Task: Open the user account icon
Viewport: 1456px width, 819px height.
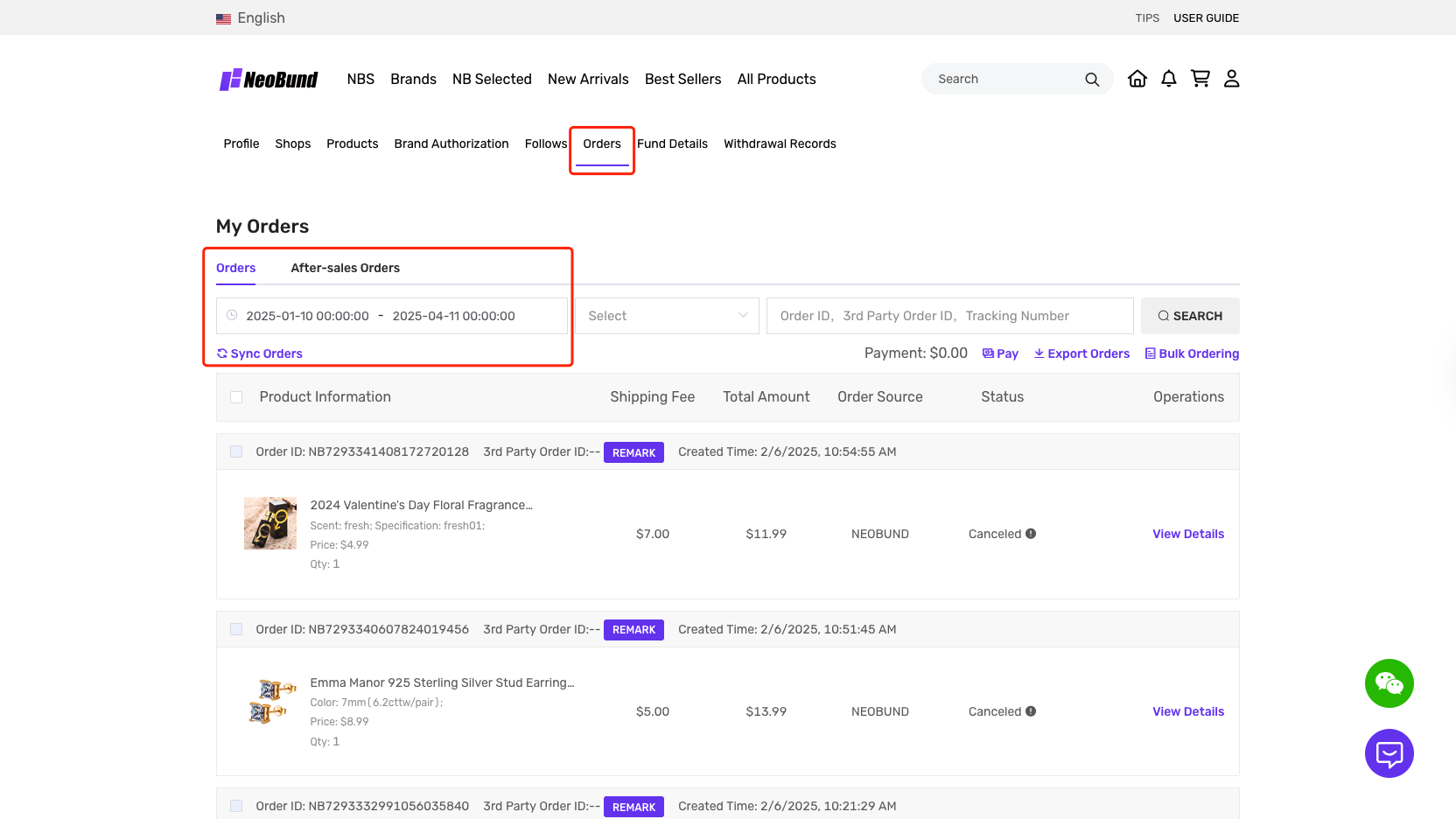Action: point(1231,79)
